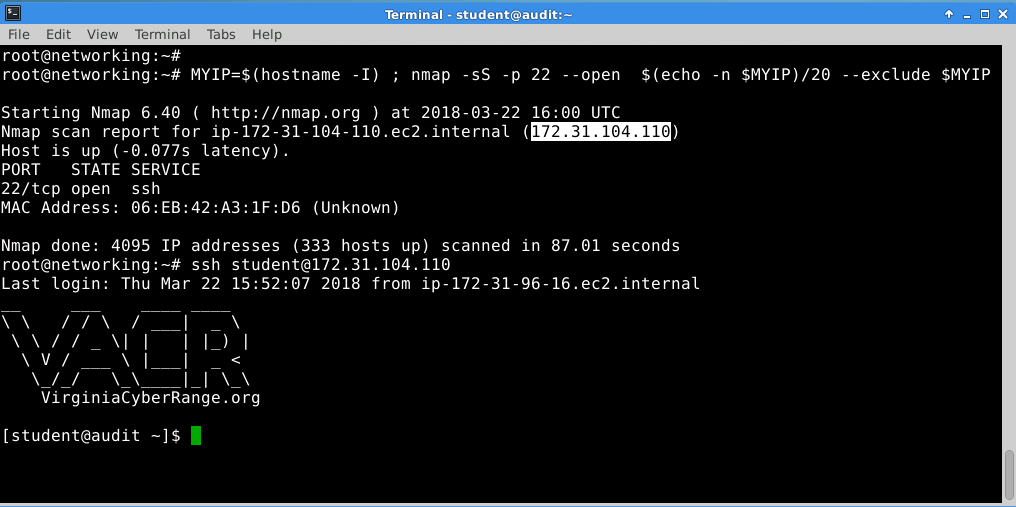Click the highlighted IP 172.31.104.110
This screenshot has width=1016, height=507.
tap(601, 132)
